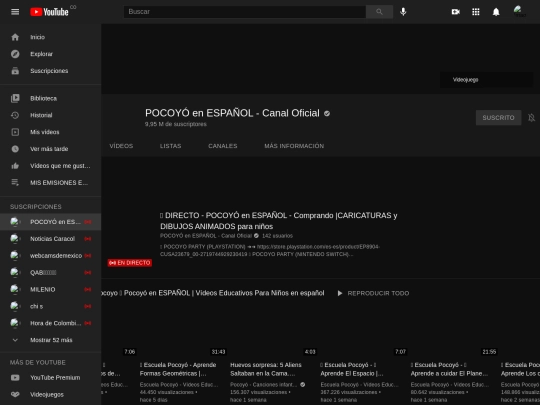Viewport: 540px width, 405px height.
Task: Expand Mostrar 52 más subscriptions
Action: pos(50,340)
